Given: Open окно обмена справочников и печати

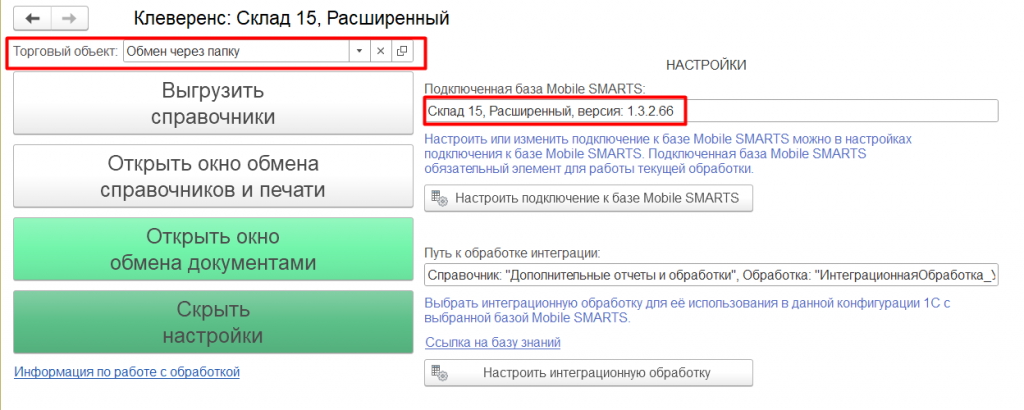Looking at the screenshot, I should click(x=213, y=176).
